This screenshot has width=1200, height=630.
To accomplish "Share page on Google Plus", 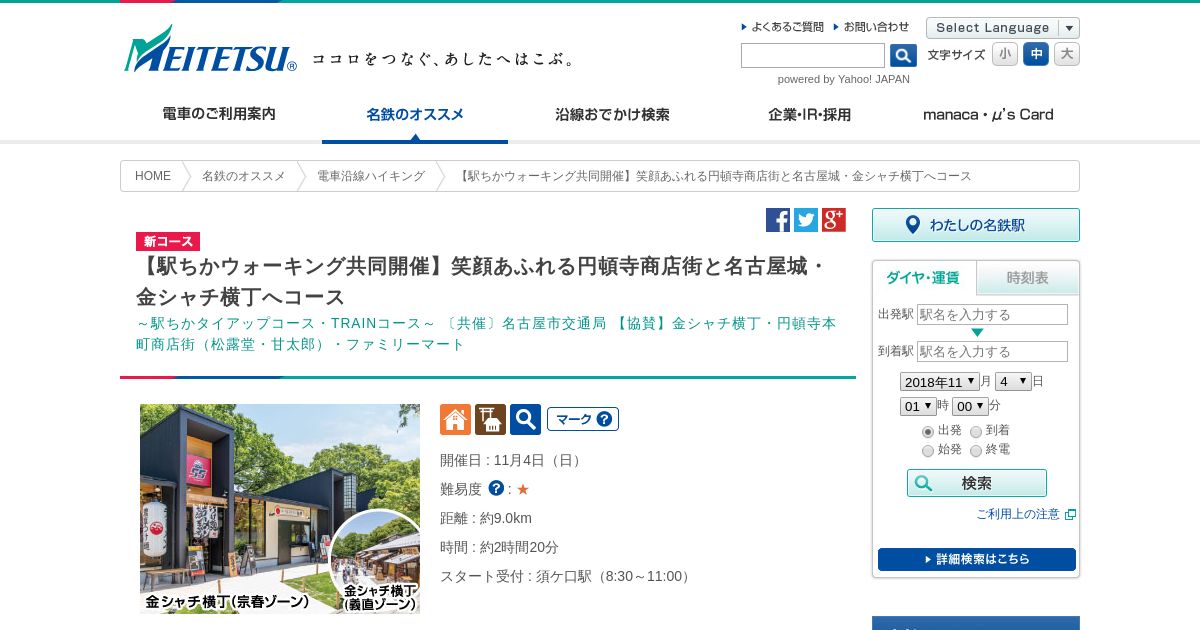I will click(834, 220).
